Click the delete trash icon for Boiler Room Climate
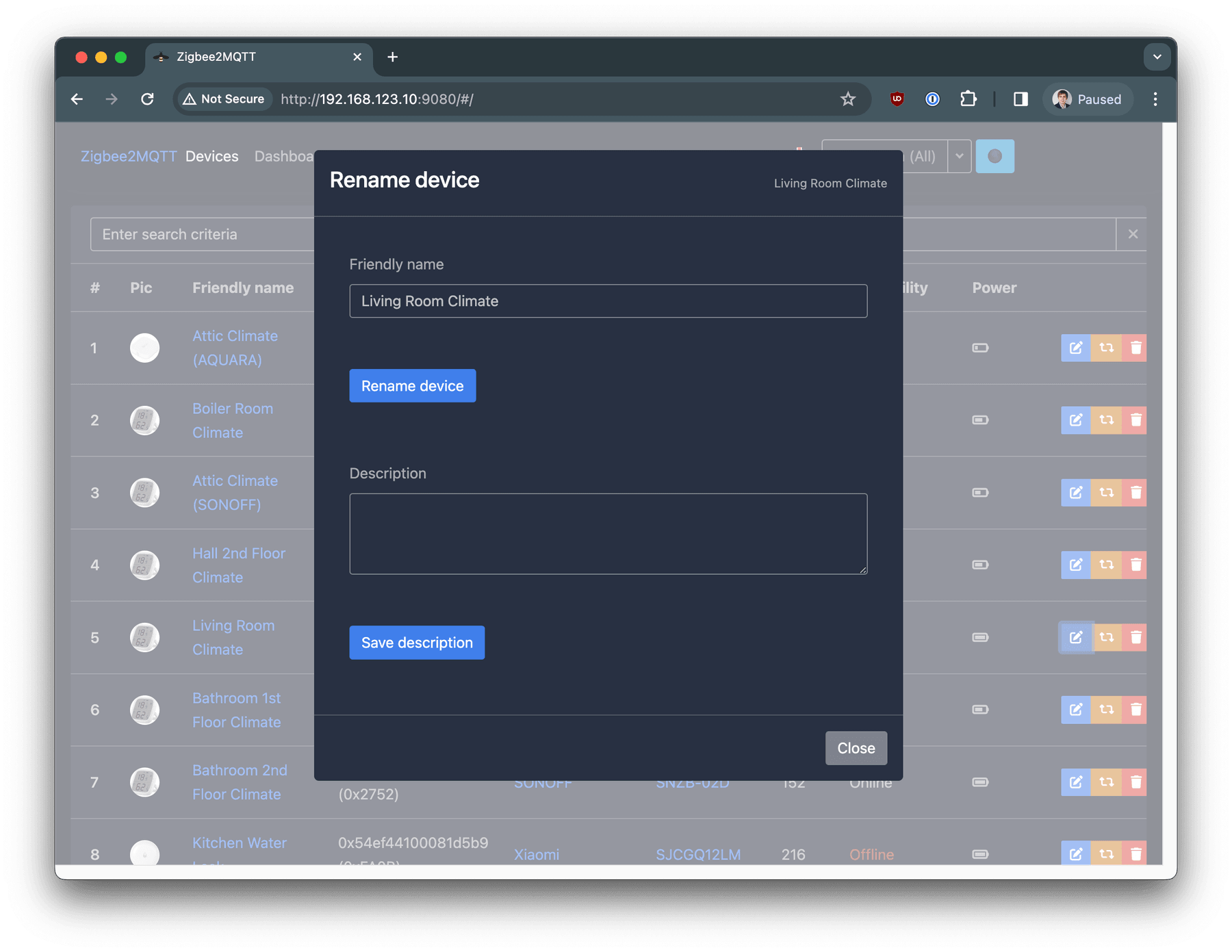The width and height of the screenshot is (1232, 952). click(1135, 420)
